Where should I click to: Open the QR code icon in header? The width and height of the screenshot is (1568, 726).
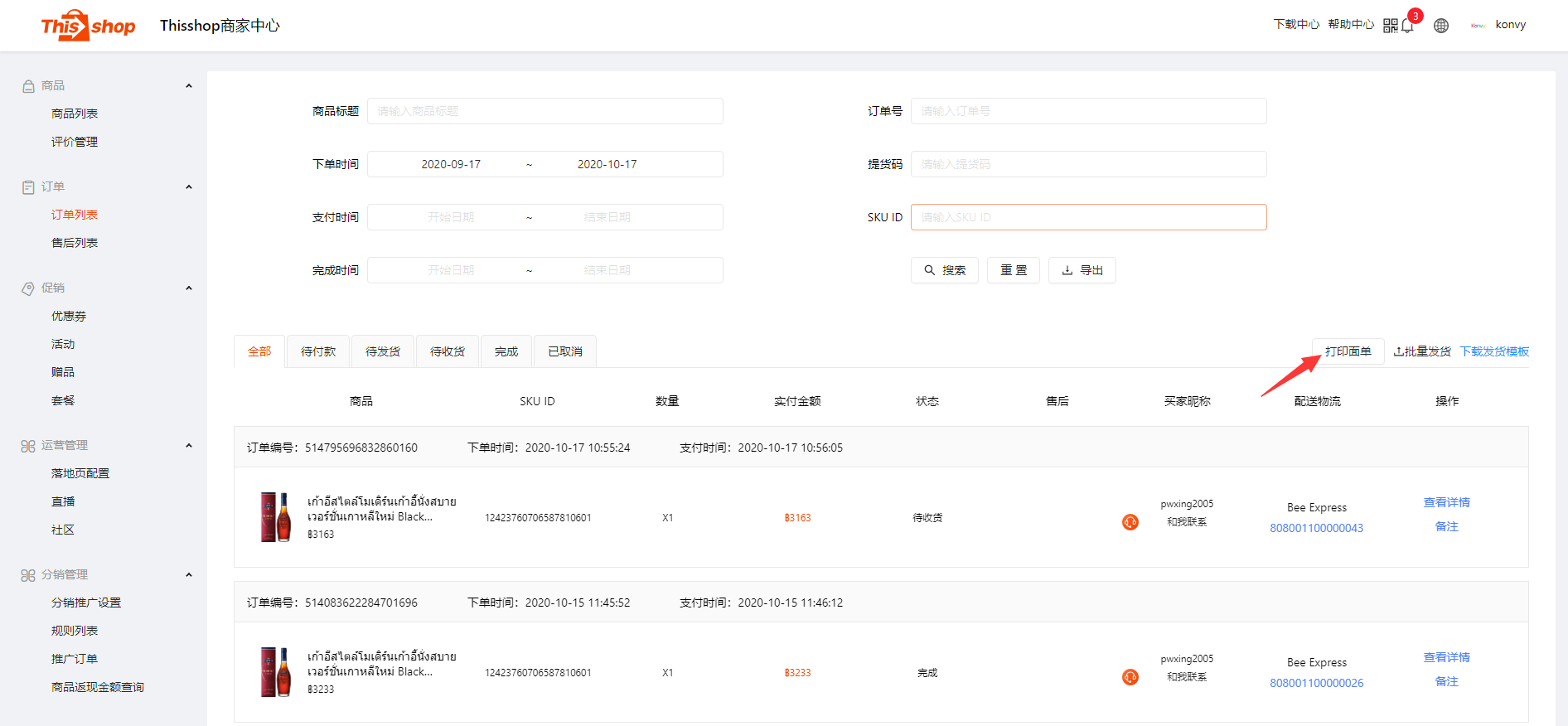coord(1390,26)
